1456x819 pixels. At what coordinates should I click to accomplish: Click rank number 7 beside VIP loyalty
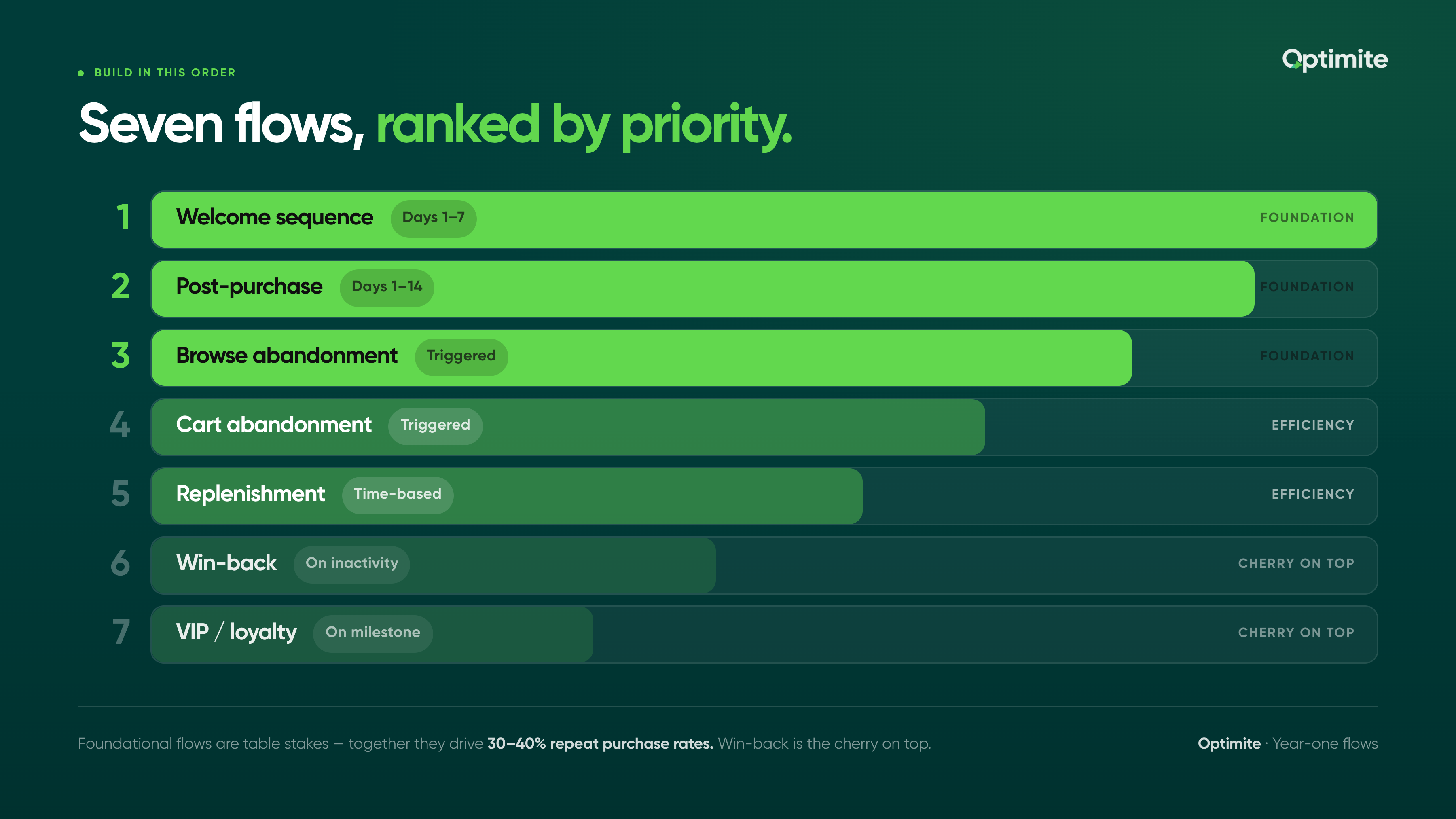pyautogui.click(x=121, y=632)
